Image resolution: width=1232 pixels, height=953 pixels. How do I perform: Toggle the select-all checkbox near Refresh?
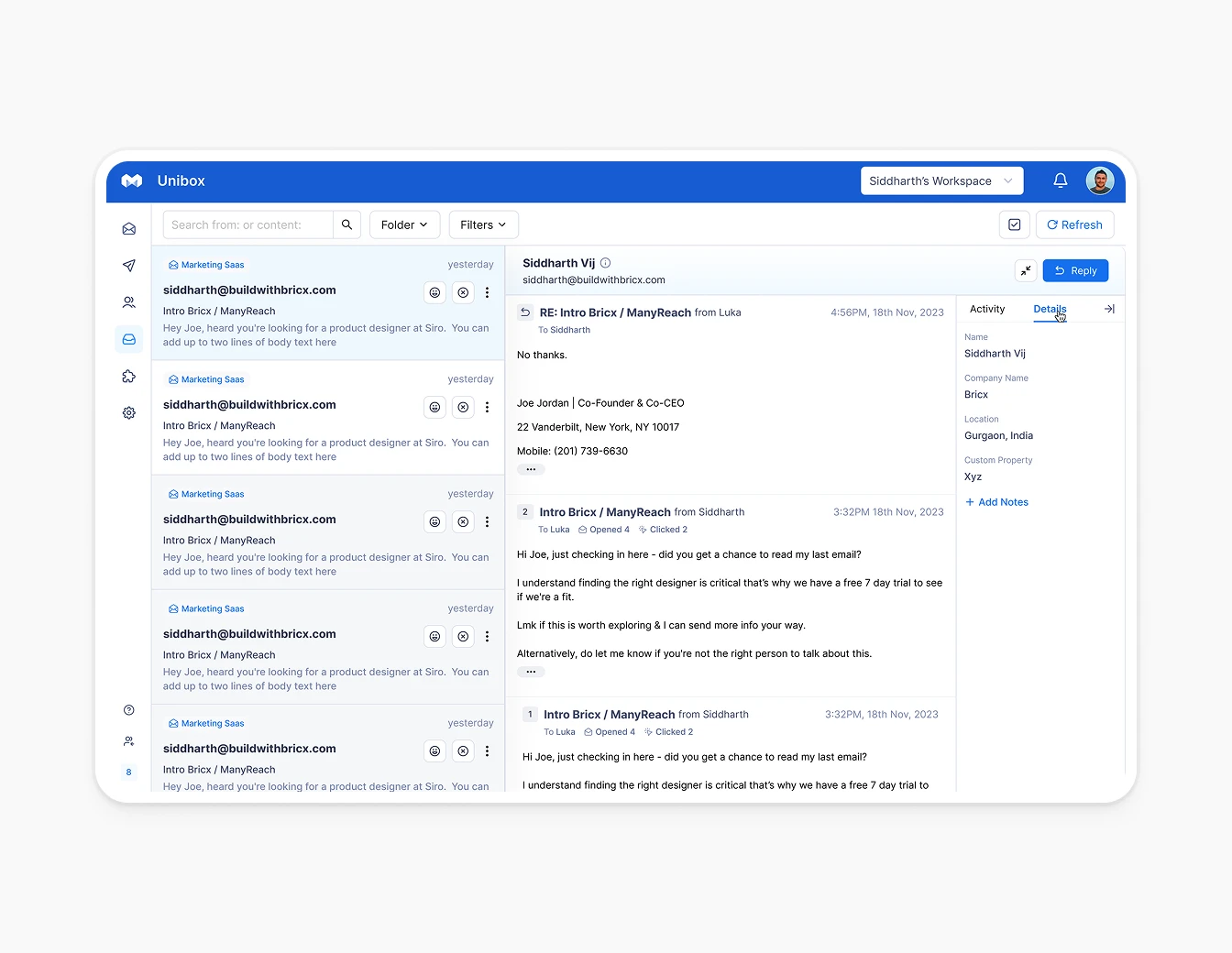[1014, 225]
